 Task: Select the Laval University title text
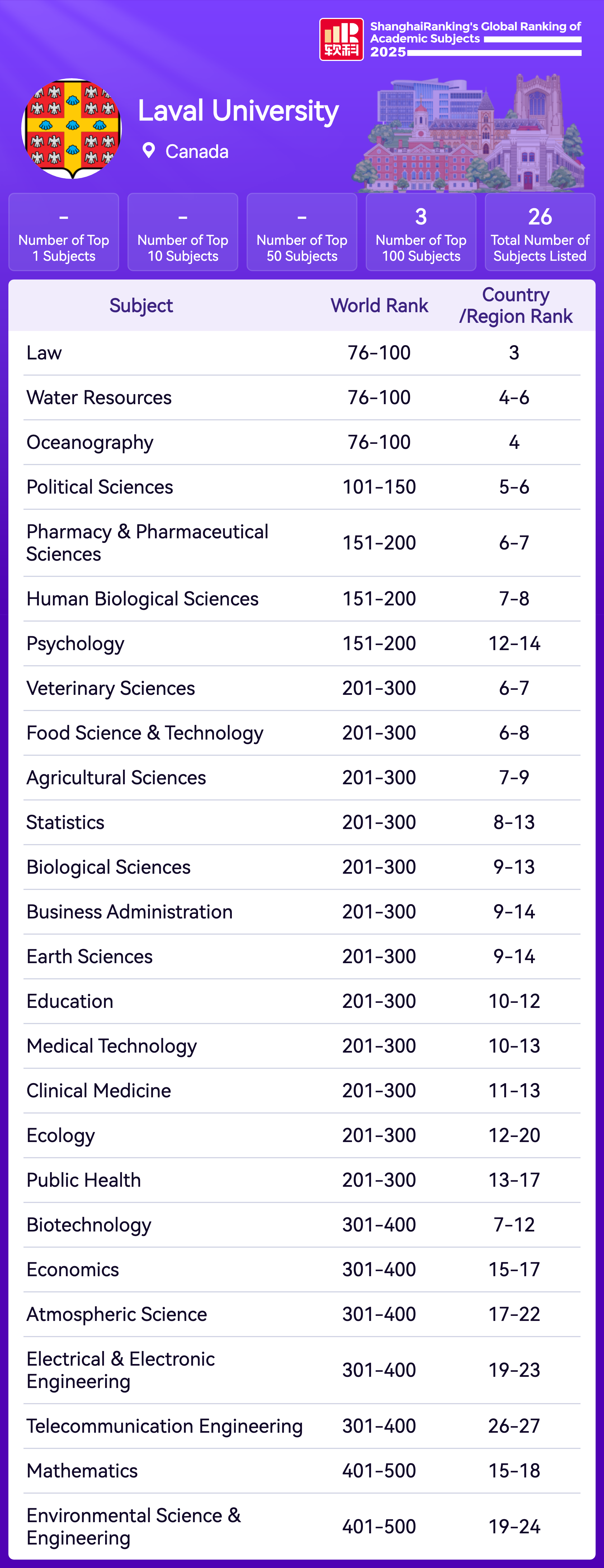pyautogui.click(x=238, y=112)
